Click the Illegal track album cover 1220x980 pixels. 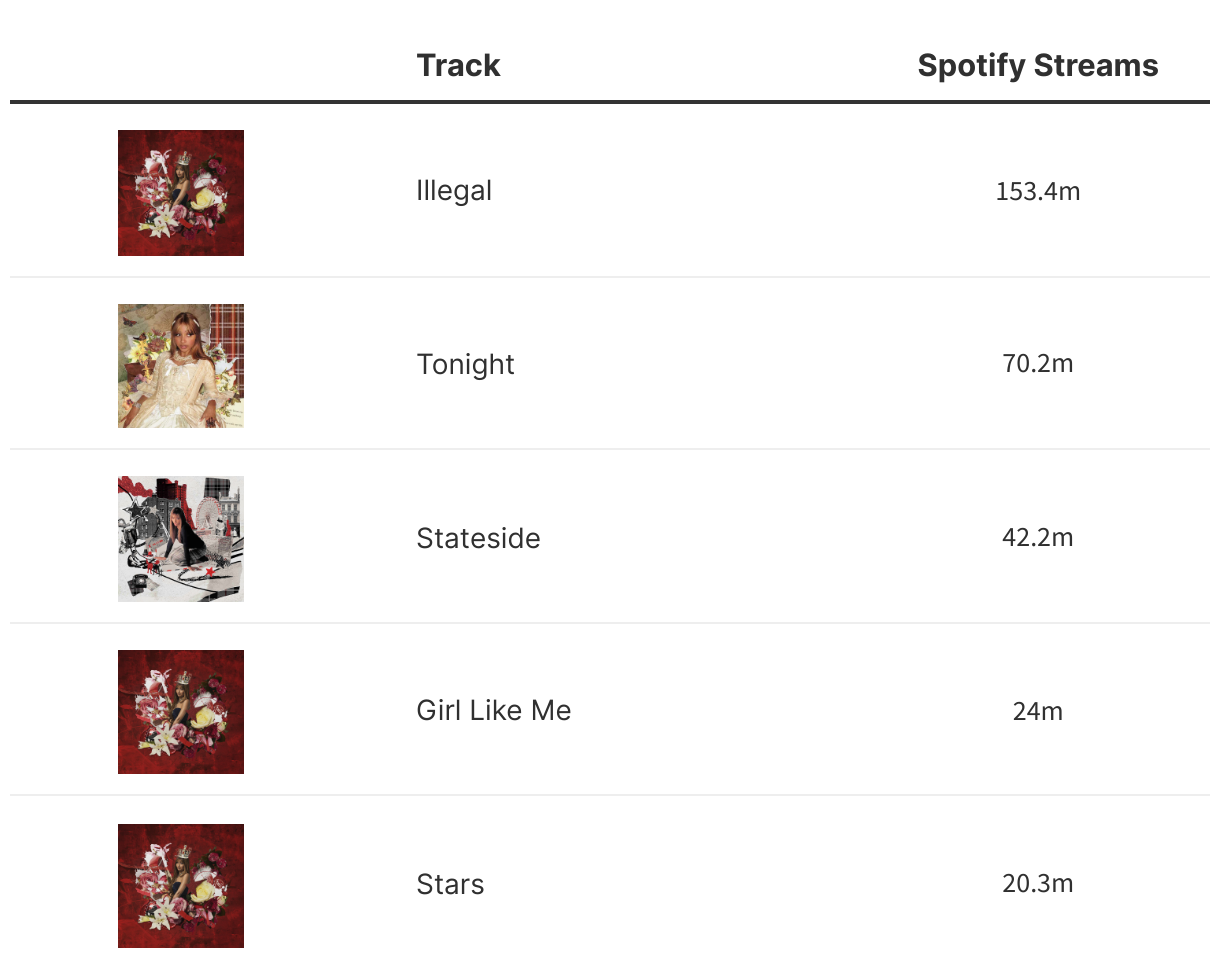(x=181, y=193)
